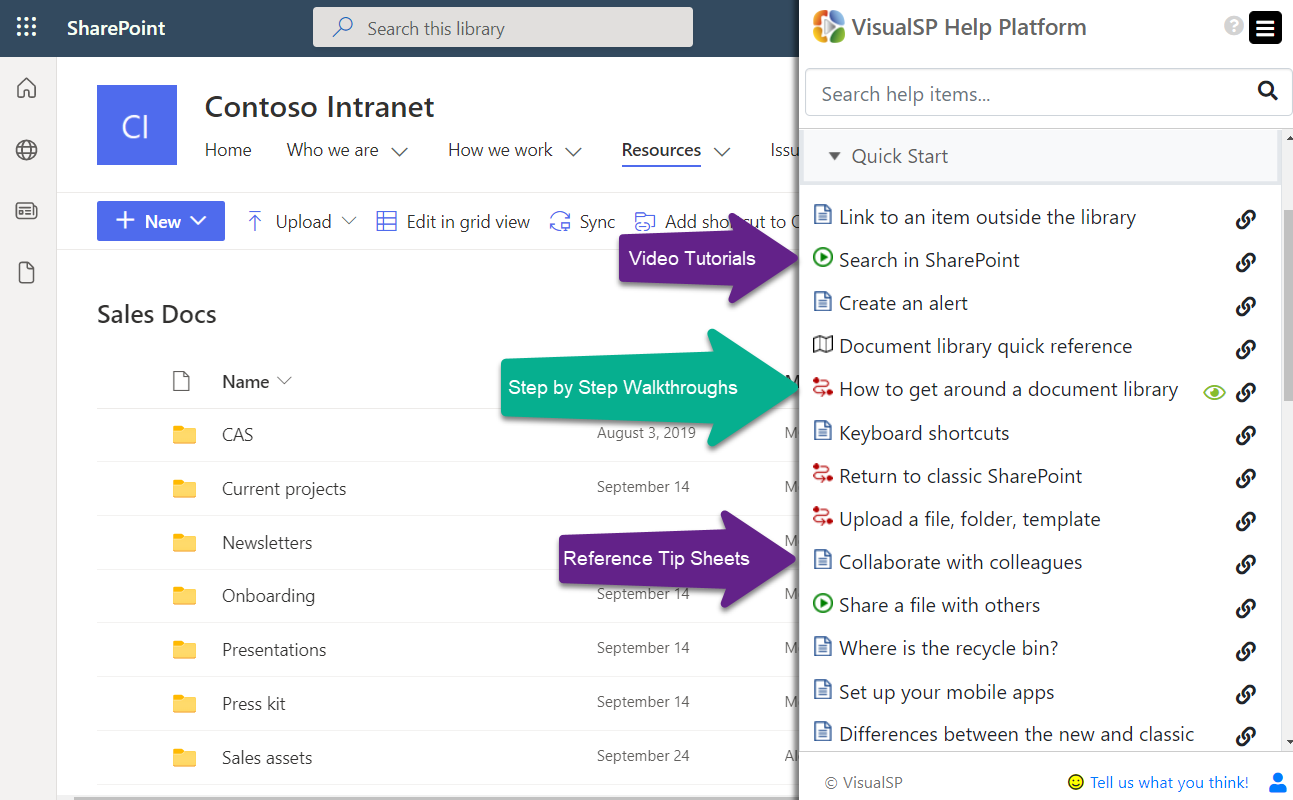Copy link for Search in SharePoint
Viewport: 1293px width, 800px height.
pyautogui.click(x=1246, y=262)
